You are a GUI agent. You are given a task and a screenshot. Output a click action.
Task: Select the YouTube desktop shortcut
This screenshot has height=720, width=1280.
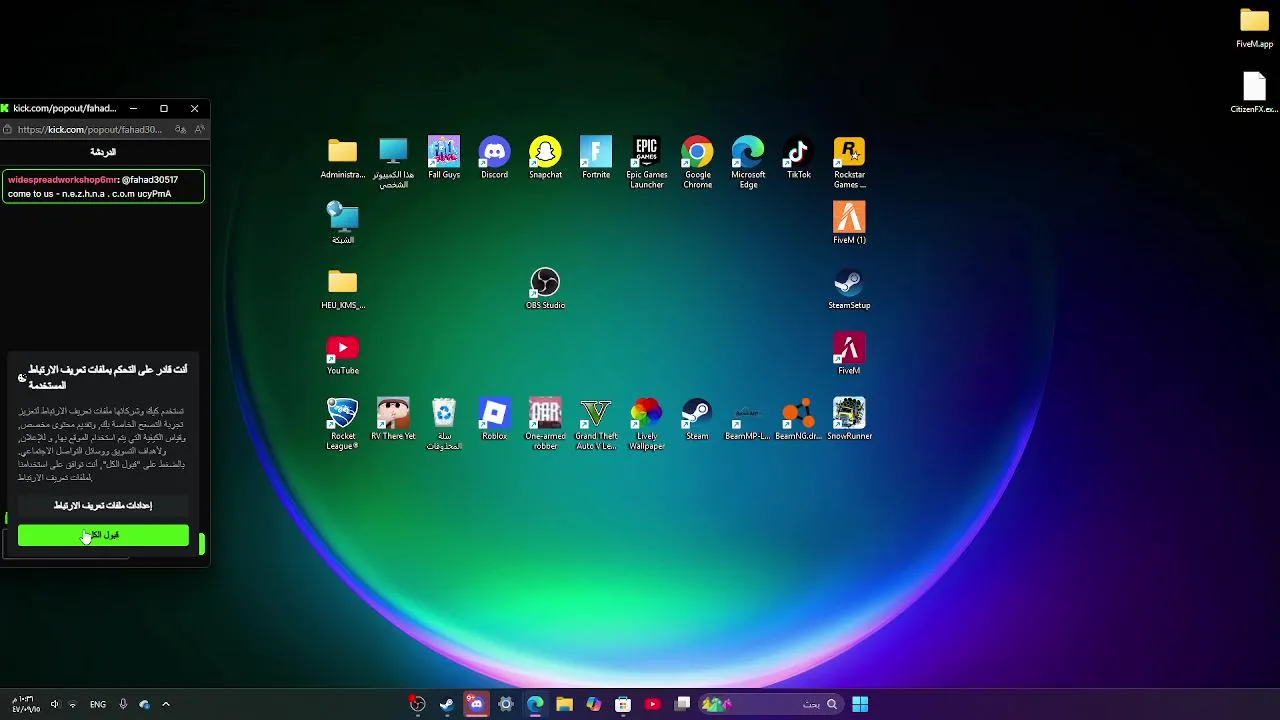point(342,354)
